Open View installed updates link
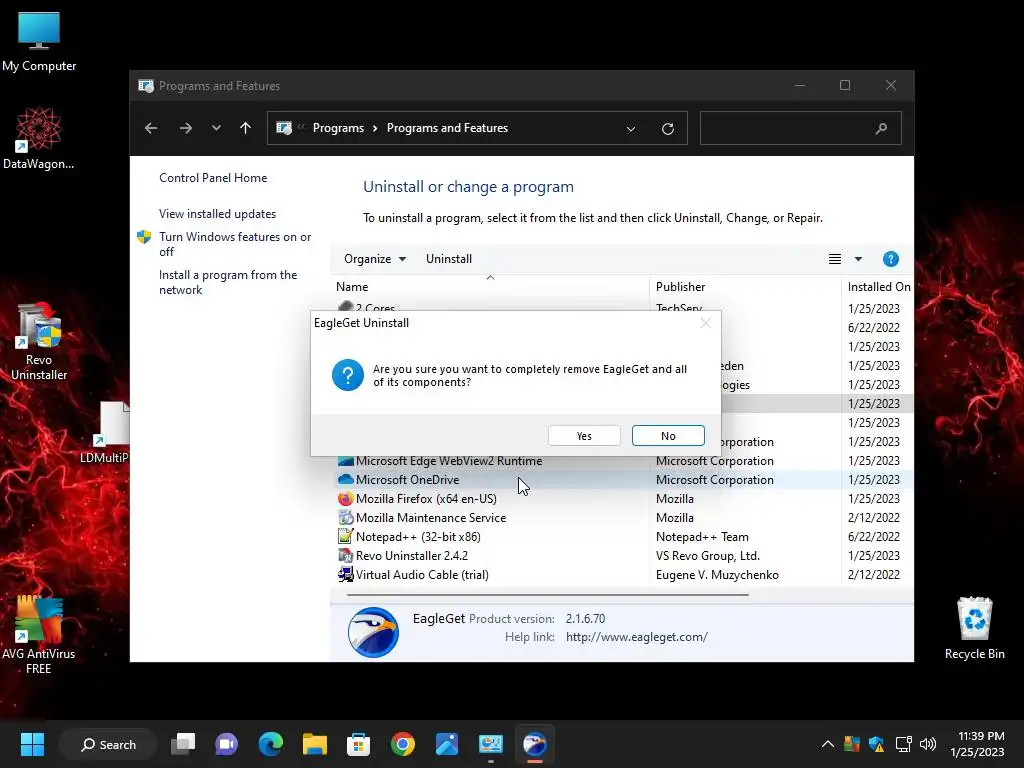 [217, 214]
